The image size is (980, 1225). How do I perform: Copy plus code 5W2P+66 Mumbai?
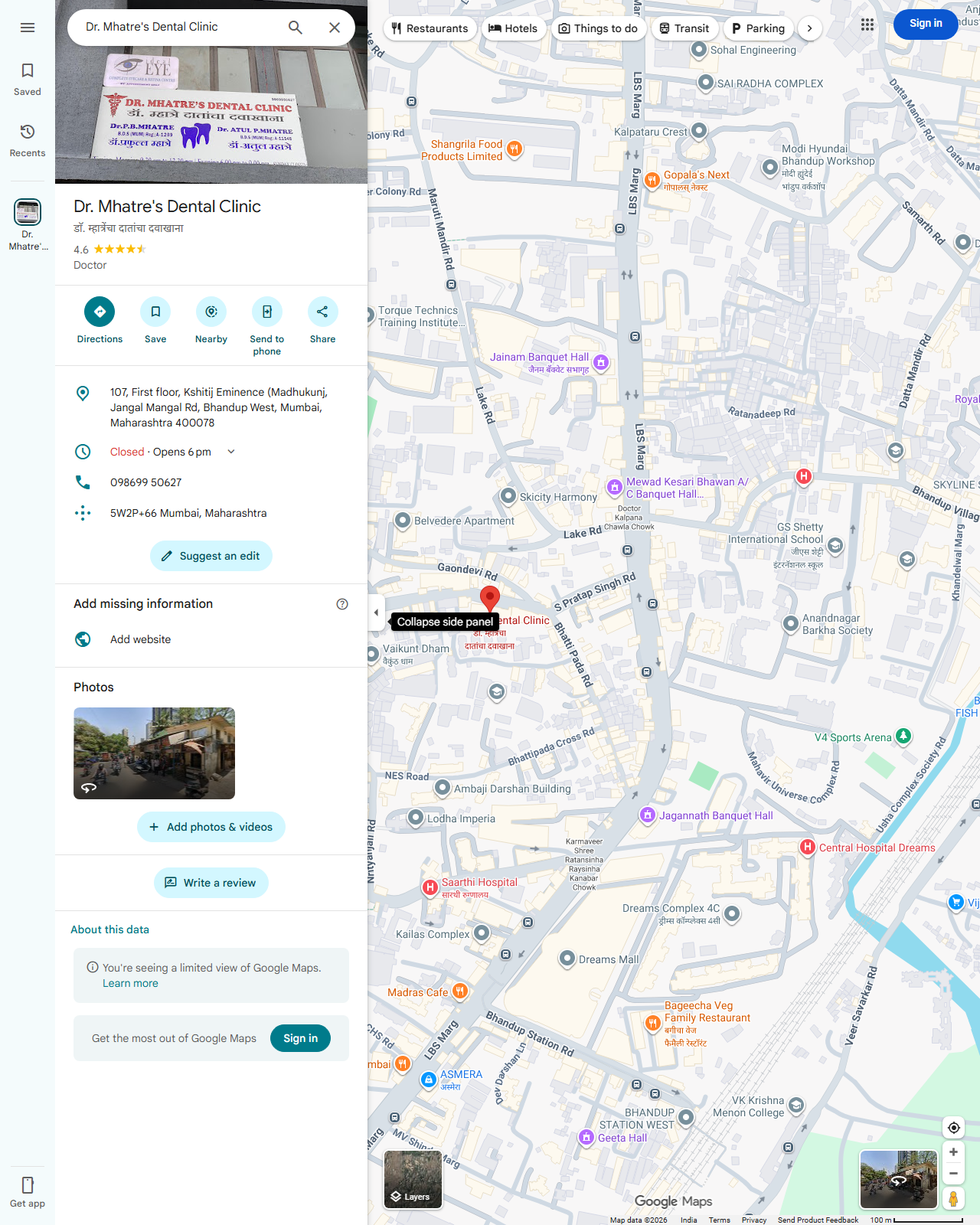(211, 513)
